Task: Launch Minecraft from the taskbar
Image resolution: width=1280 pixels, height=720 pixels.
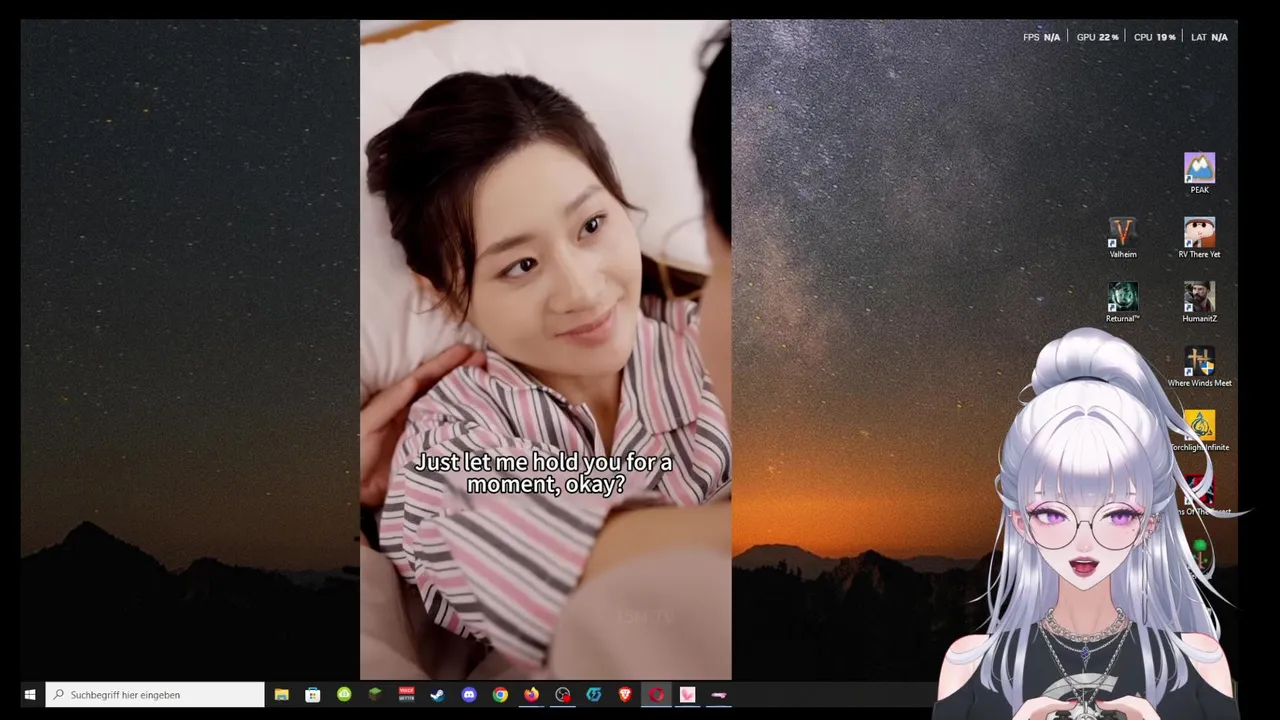Action: pyautogui.click(x=375, y=694)
